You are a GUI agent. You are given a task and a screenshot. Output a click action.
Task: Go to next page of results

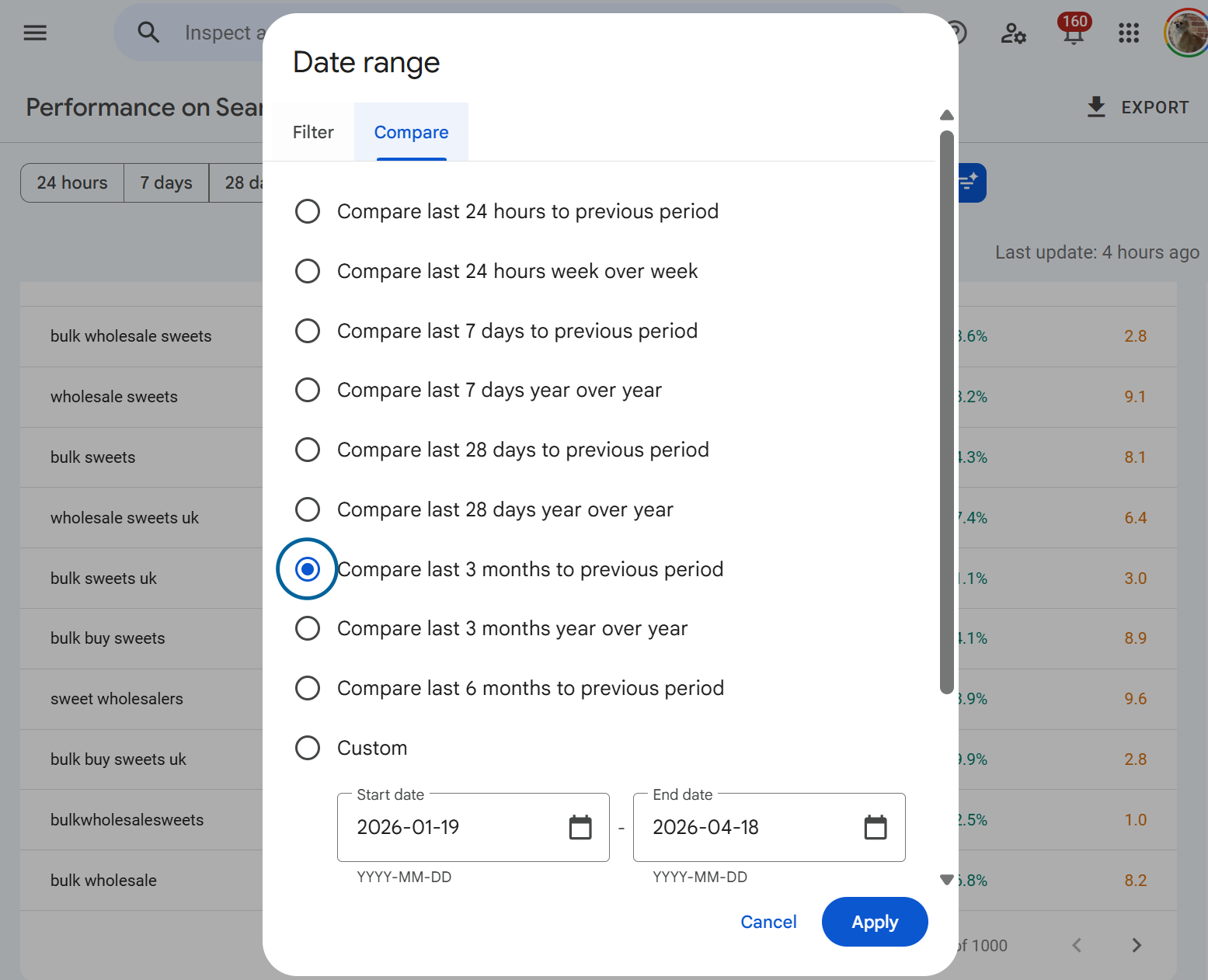pyautogui.click(x=1137, y=945)
